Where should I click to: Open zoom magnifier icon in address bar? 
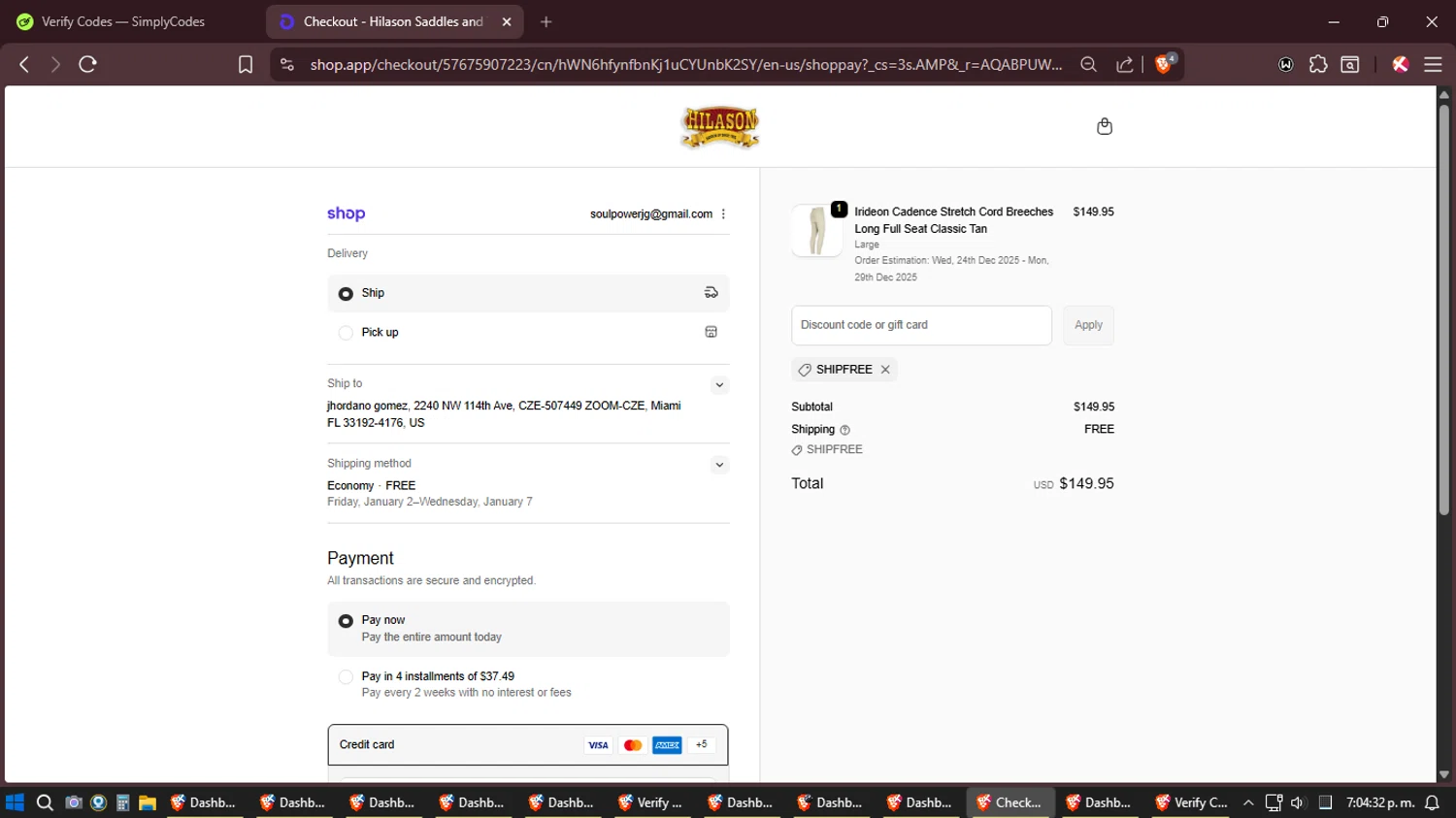(x=1088, y=64)
